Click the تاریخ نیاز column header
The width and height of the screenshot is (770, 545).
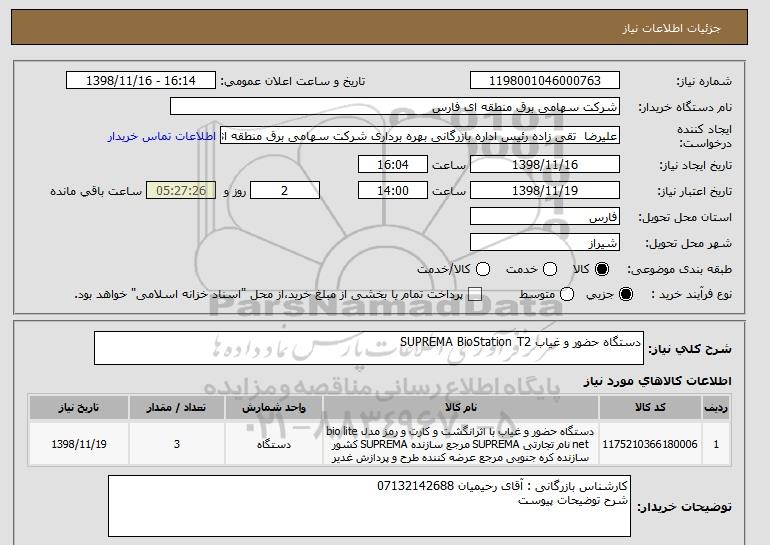click(x=79, y=408)
